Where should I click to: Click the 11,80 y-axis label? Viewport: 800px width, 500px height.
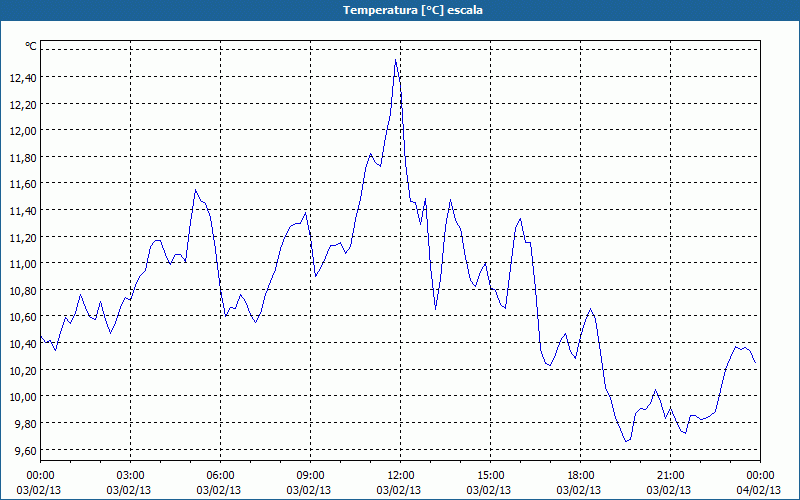click(23, 157)
